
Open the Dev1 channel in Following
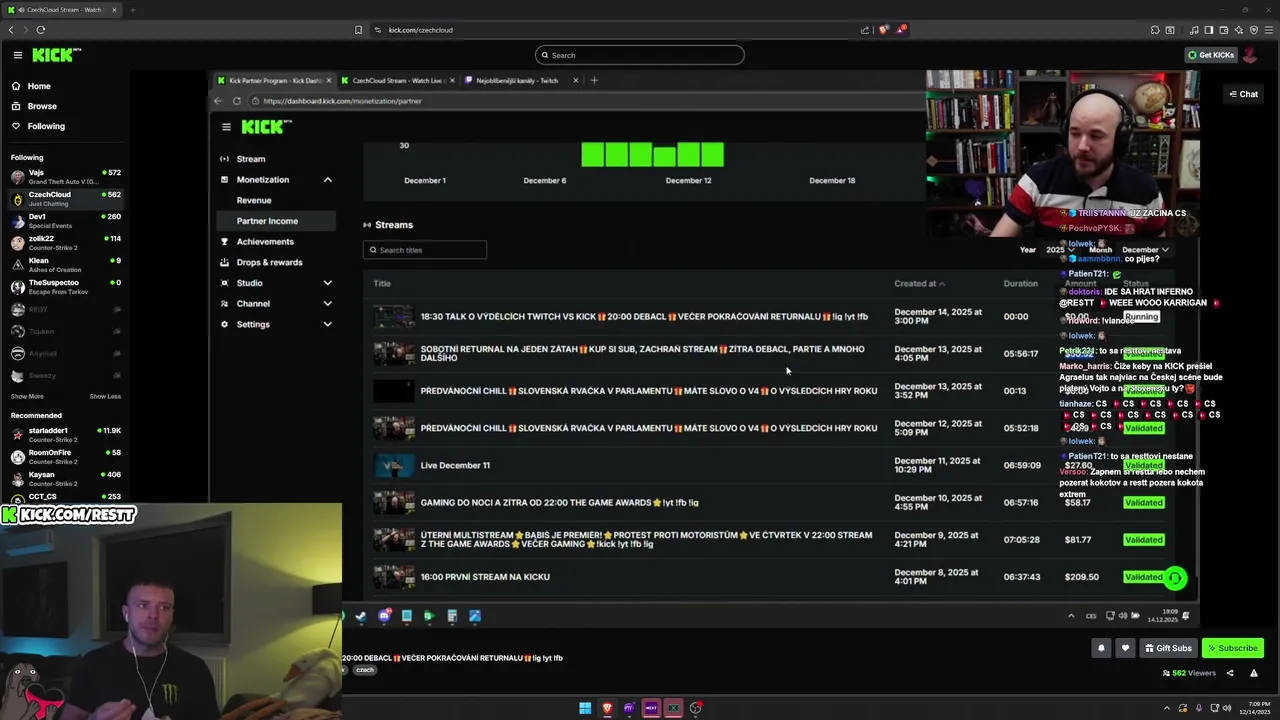(x=65, y=220)
